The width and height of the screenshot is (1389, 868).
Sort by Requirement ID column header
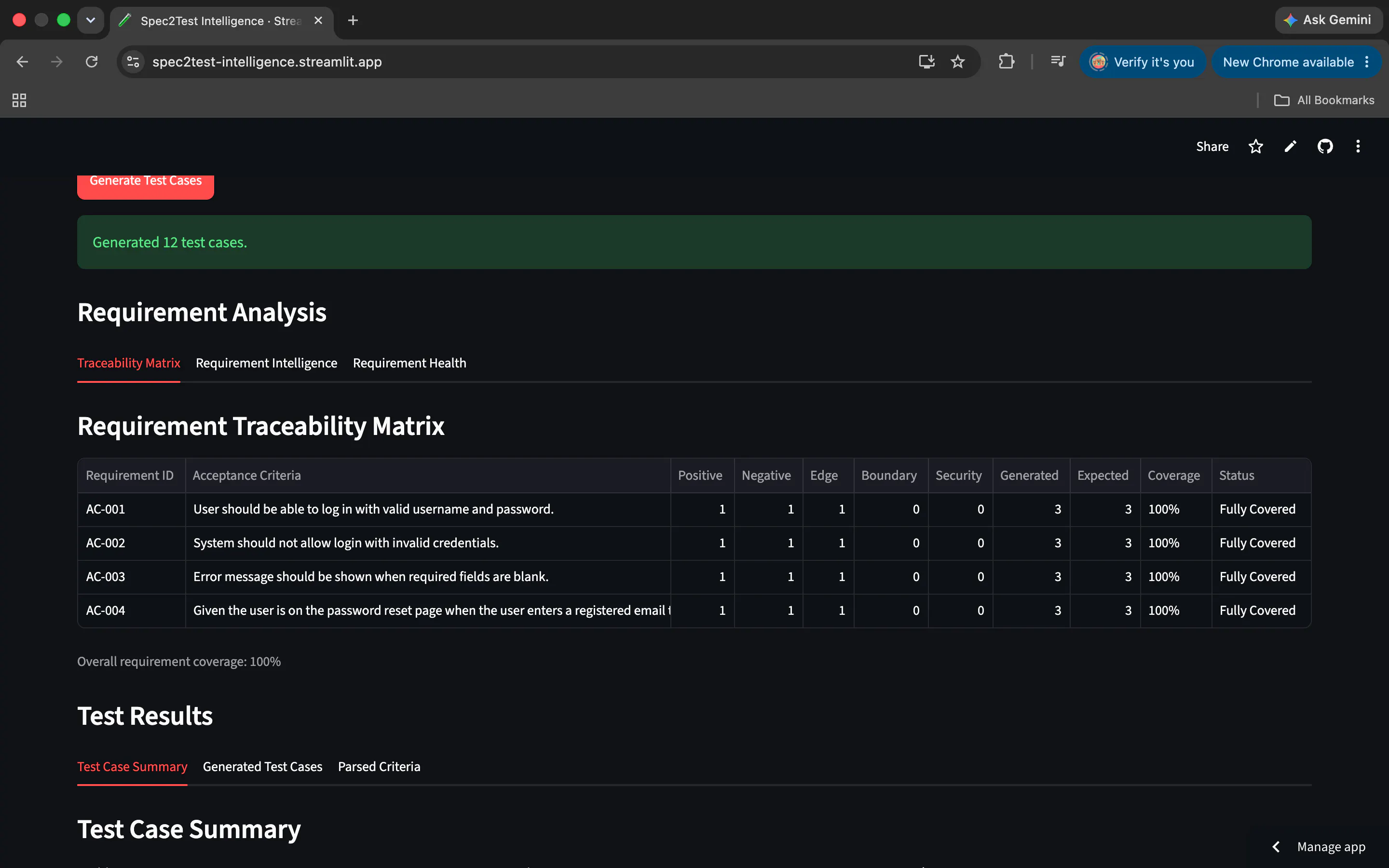click(x=132, y=475)
